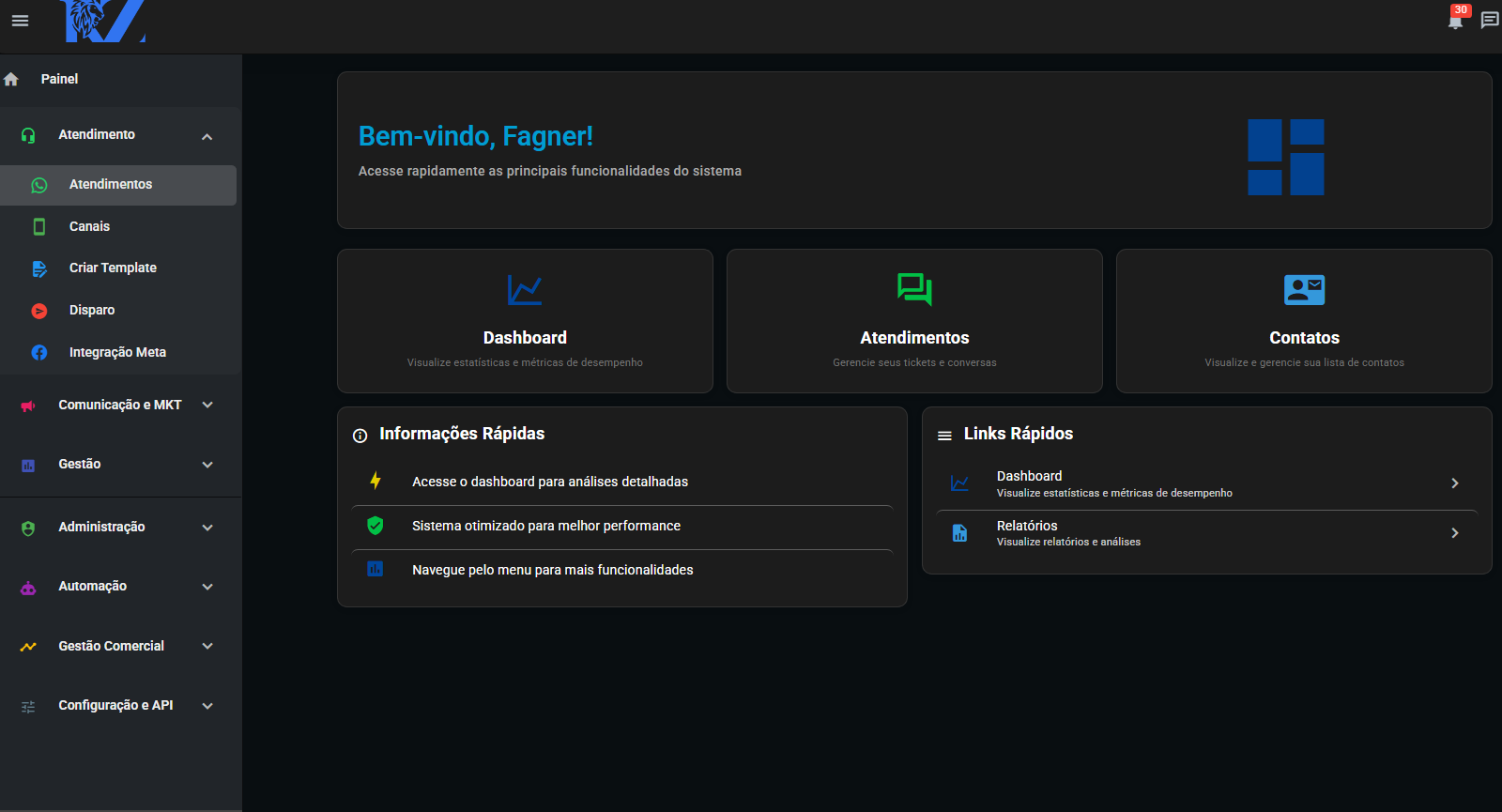Click 'Sistema otimizado para melhor performance'
1502x812 pixels.
[546, 526]
